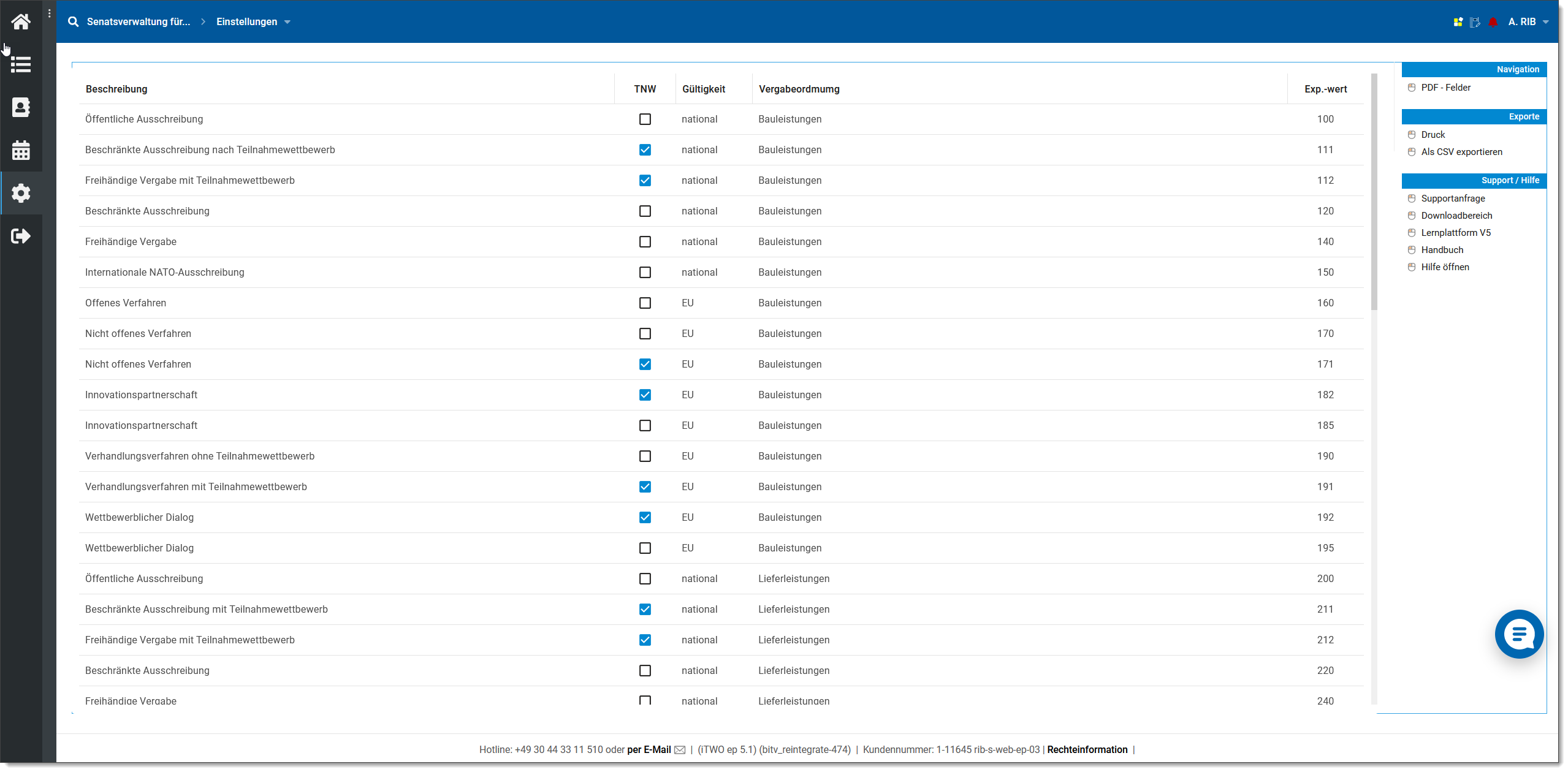This screenshot has width=1568, height=772.
Task: Open the A. RIB user dropdown
Action: [1528, 22]
